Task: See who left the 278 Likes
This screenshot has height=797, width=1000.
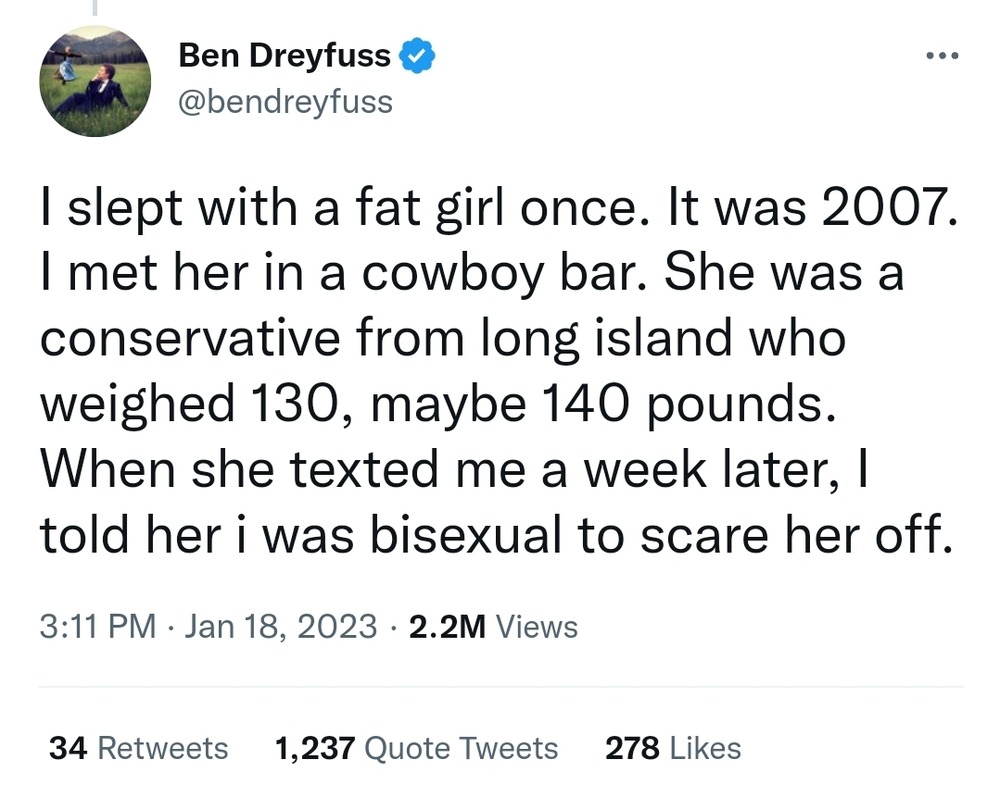Action: pos(673,748)
